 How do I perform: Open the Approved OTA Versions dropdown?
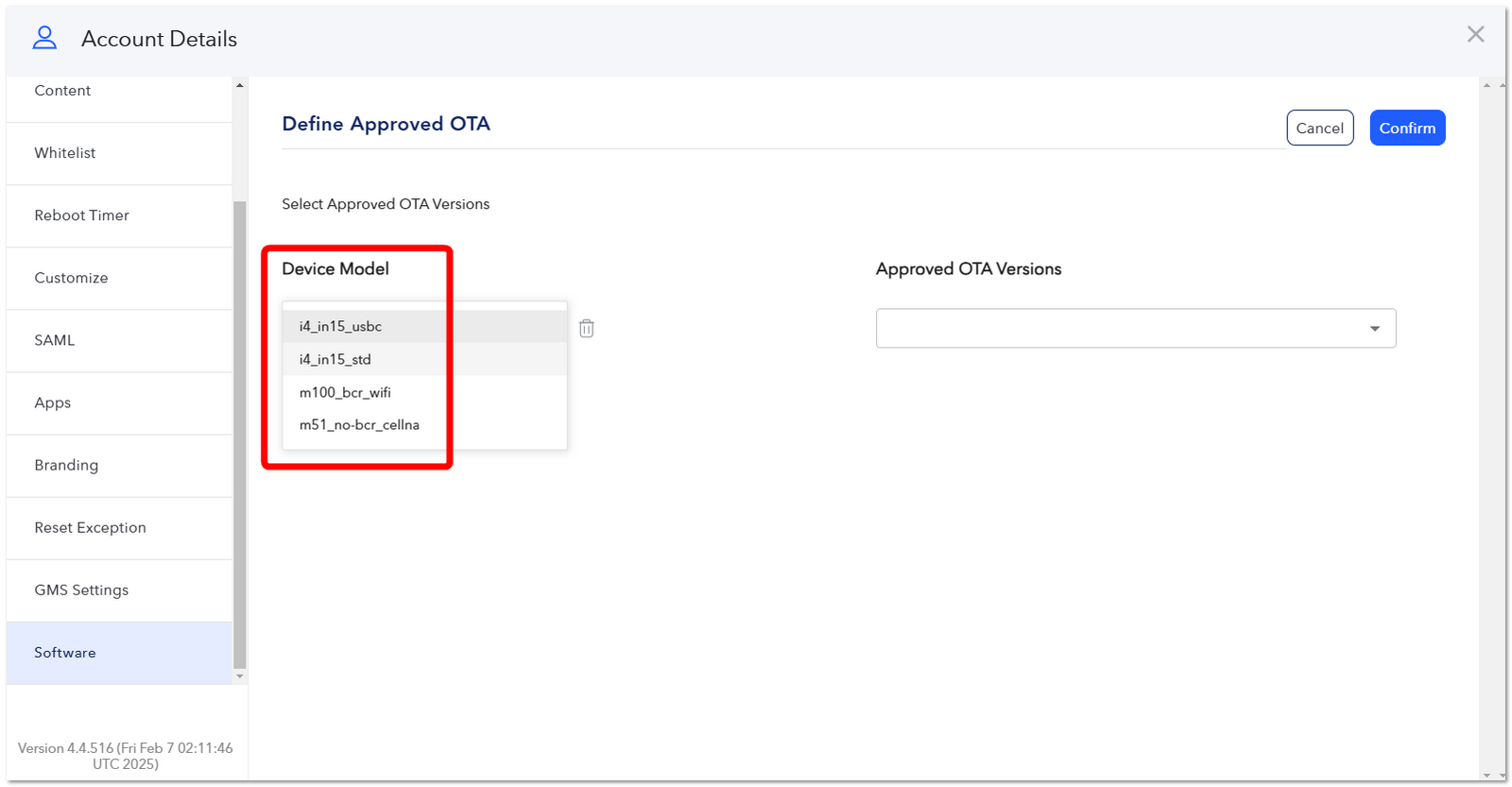(x=1135, y=328)
